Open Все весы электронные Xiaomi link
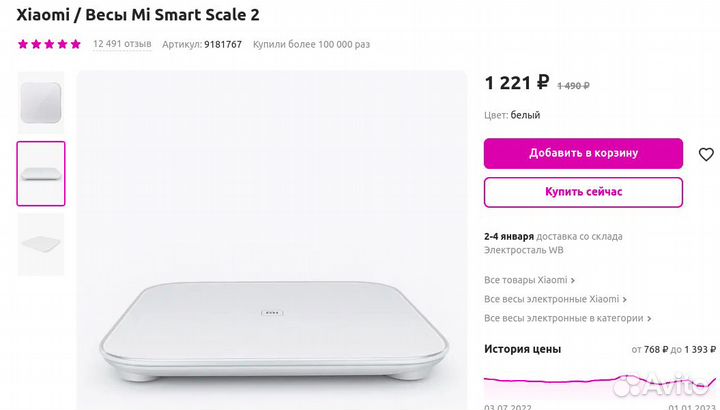Screen dimensions: 720x410 (551, 299)
